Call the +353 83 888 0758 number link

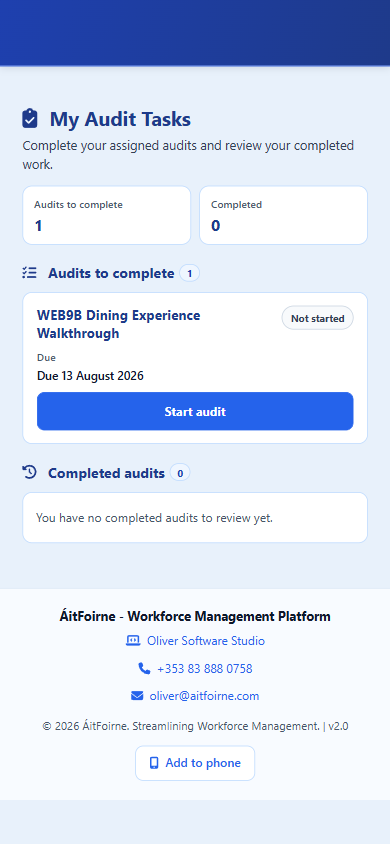tap(204, 669)
